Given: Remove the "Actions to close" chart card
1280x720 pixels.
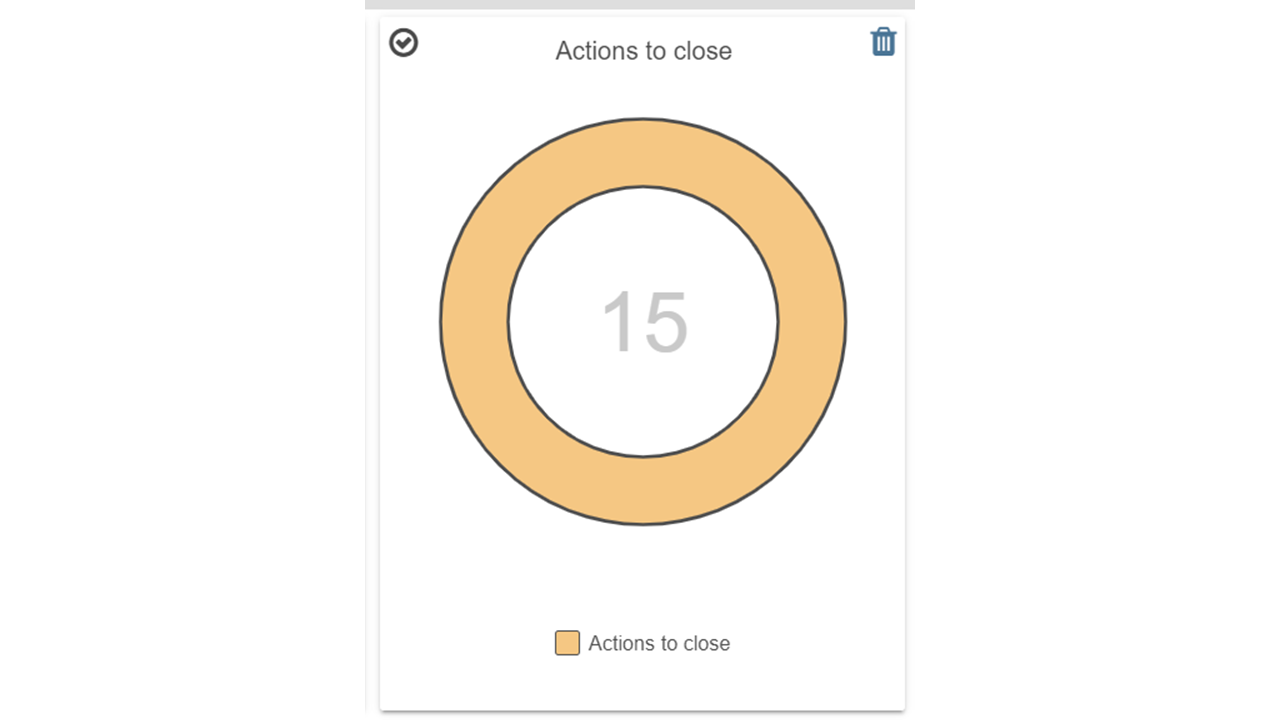Looking at the screenshot, I should (883, 42).
